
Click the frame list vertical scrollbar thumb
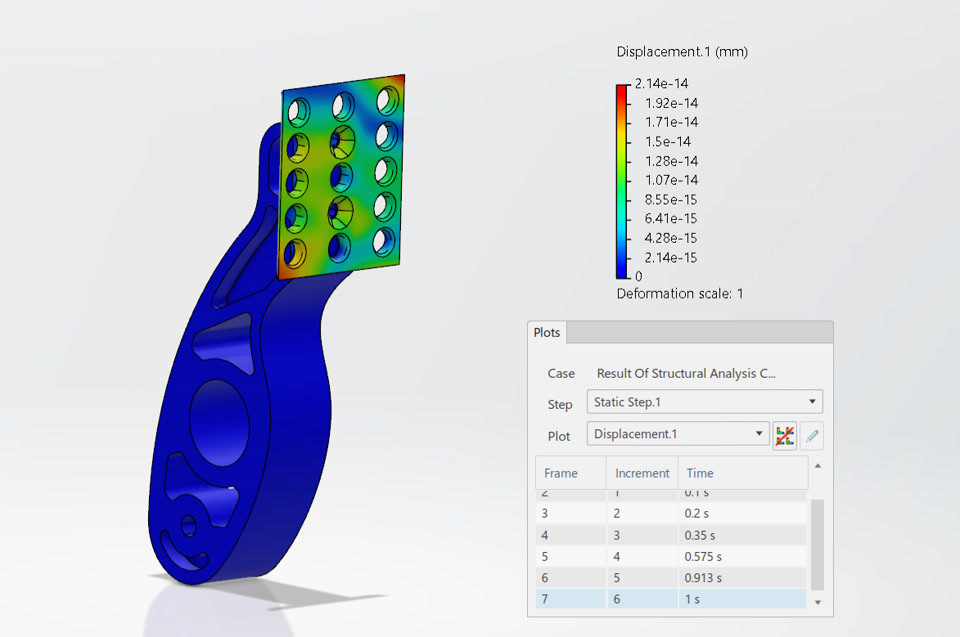coord(817,544)
